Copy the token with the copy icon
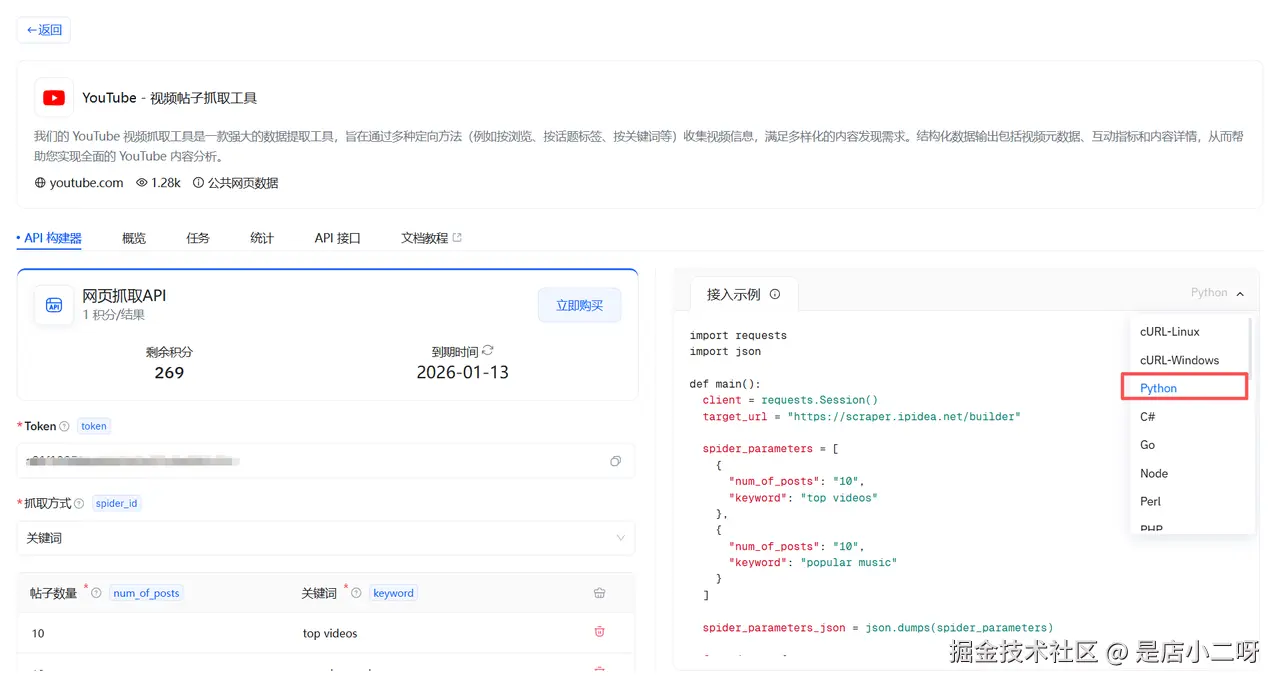 (x=615, y=461)
